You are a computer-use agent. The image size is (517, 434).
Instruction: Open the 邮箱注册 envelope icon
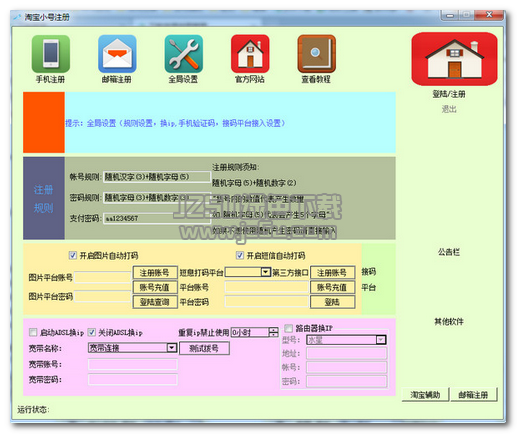[x=117, y=54]
